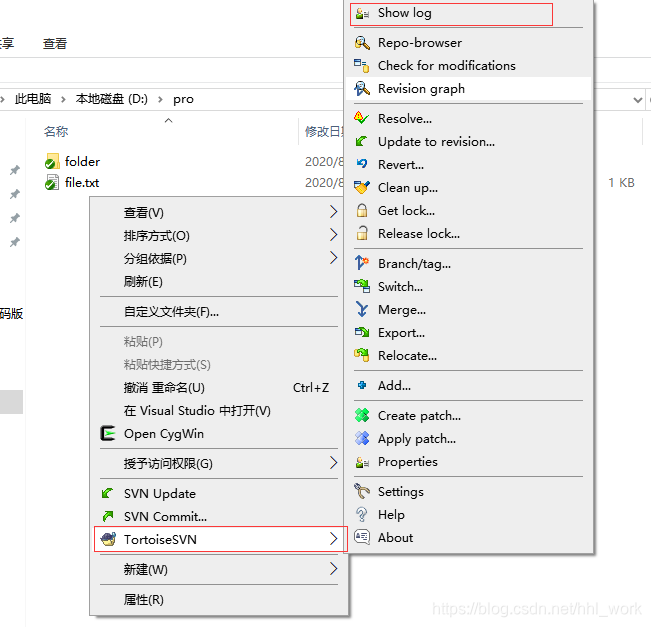Click the Check for modifications icon
Screen dimensions: 651x627
coord(361,66)
